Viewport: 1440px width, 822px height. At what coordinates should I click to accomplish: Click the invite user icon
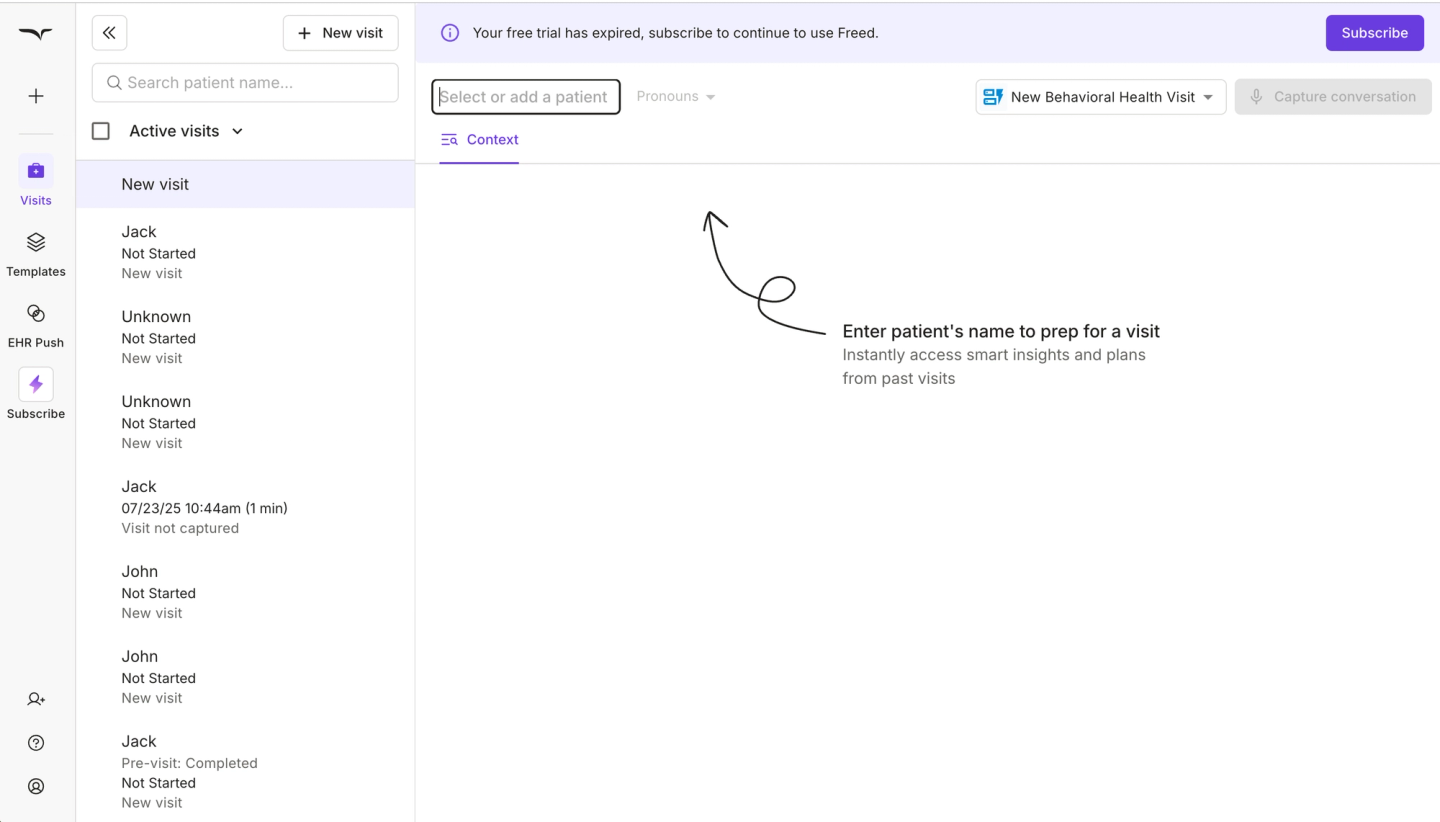point(36,699)
